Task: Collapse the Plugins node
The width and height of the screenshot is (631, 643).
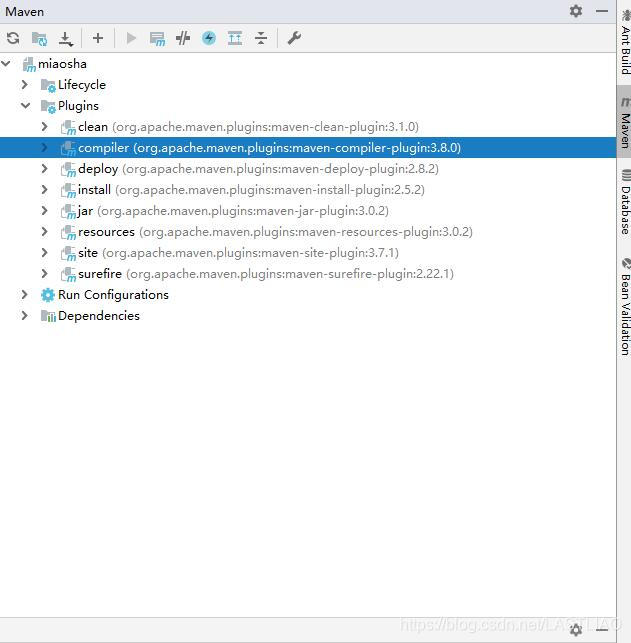Action: coord(25,106)
